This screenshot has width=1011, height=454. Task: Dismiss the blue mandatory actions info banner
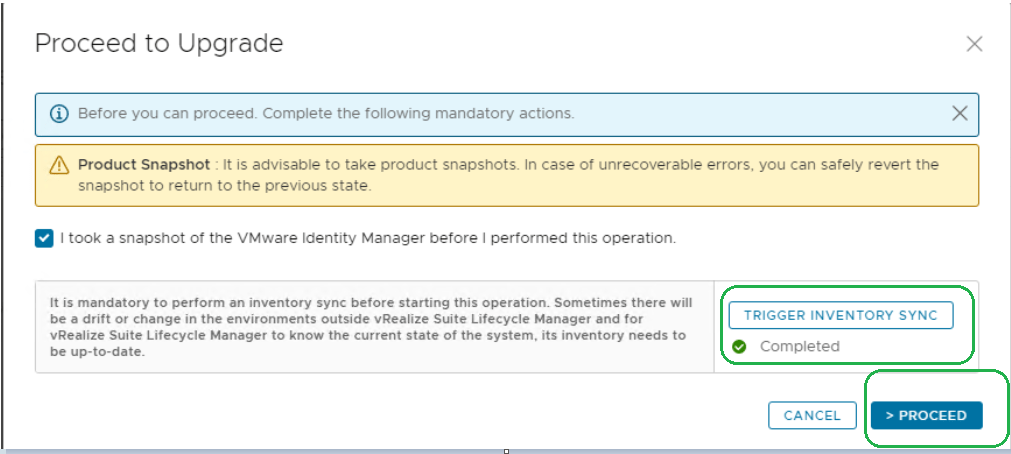point(960,114)
